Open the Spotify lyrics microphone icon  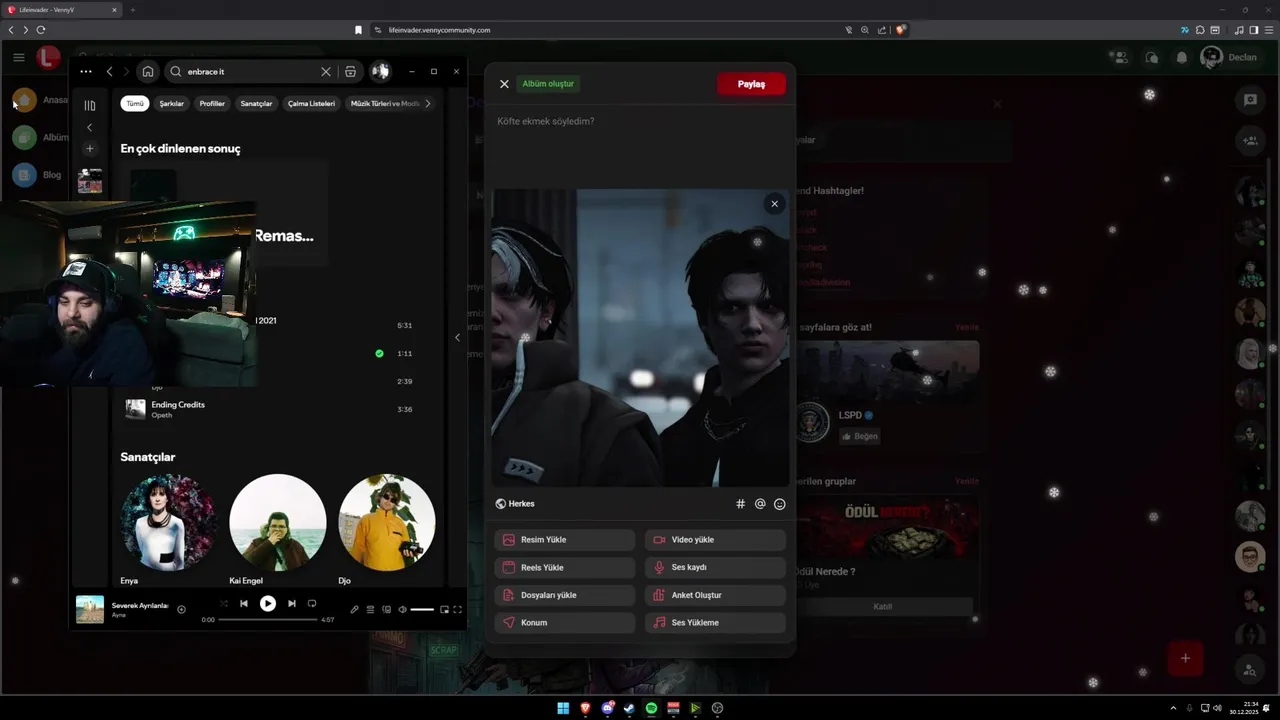(x=354, y=610)
